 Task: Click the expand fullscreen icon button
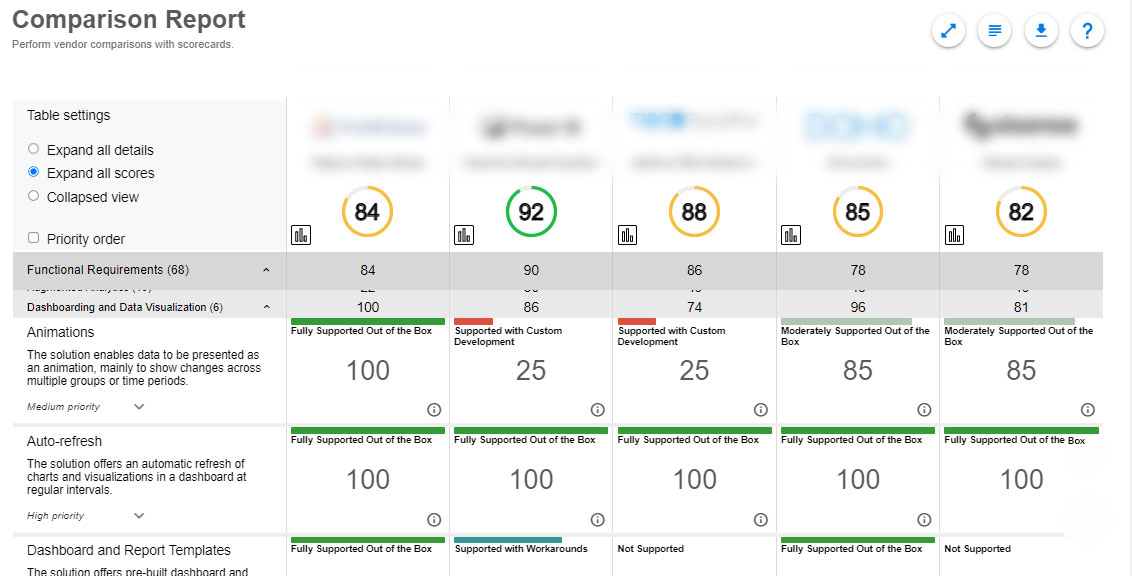point(948,31)
